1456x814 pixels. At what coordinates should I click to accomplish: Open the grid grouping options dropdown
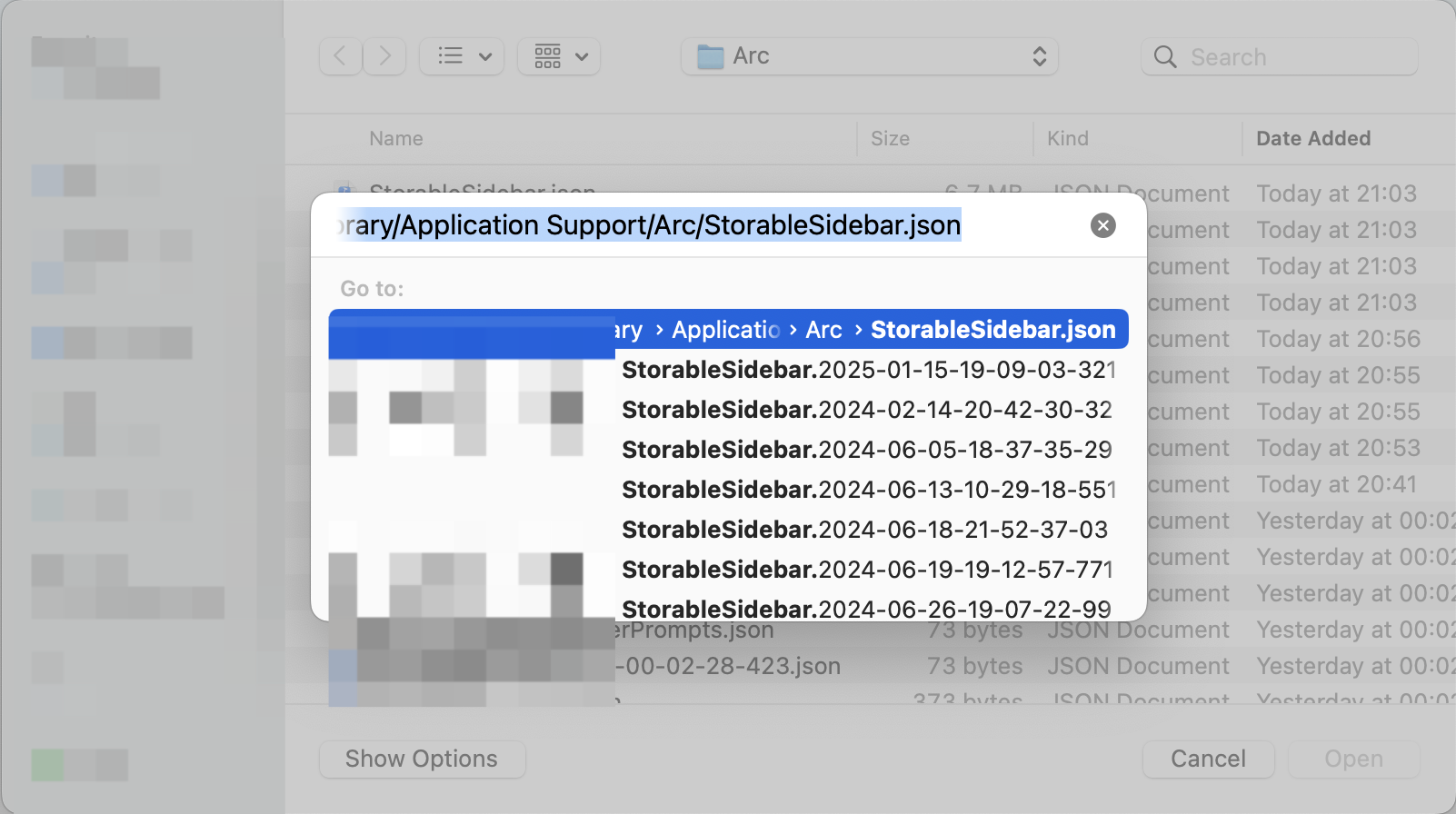559,56
